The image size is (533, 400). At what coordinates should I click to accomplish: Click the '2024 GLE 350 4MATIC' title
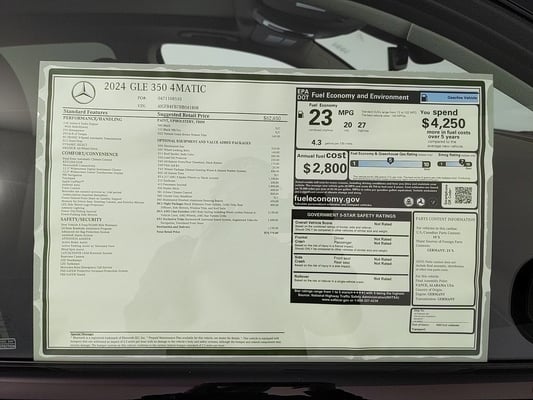click(x=155, y=87)
